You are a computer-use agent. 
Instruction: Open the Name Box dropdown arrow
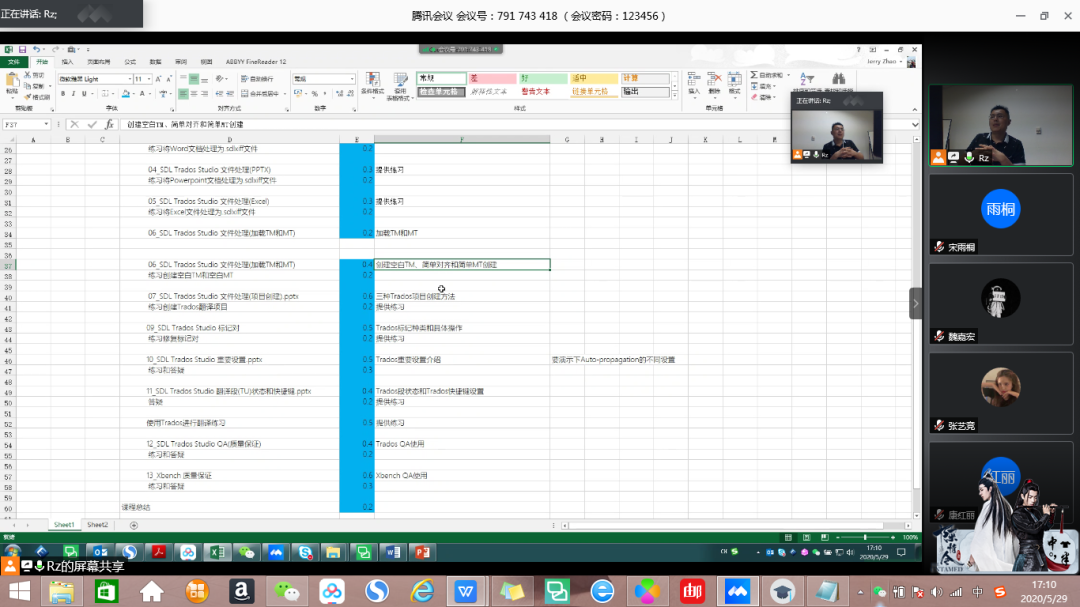(x=46, y=124)
